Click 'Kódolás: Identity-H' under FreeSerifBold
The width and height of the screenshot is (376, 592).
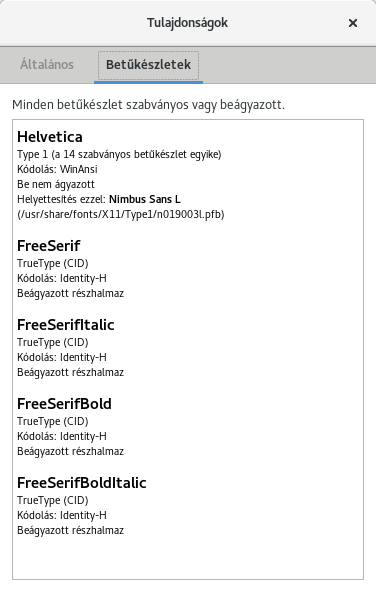tap(62, 436)
